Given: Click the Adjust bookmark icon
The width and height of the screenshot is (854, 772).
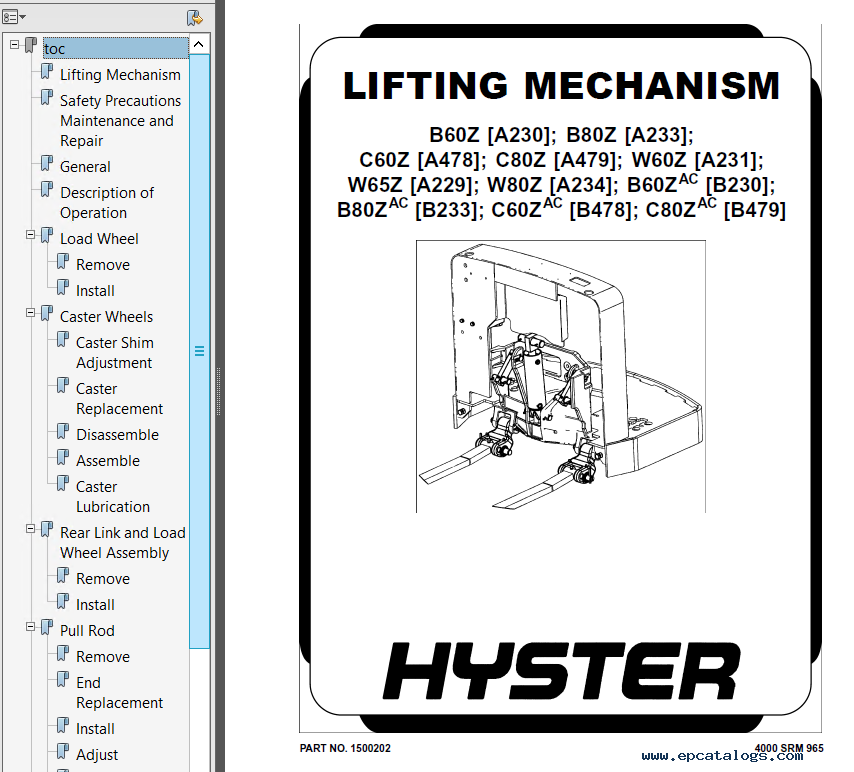Looking at the screenshot, I should [63, 751].
